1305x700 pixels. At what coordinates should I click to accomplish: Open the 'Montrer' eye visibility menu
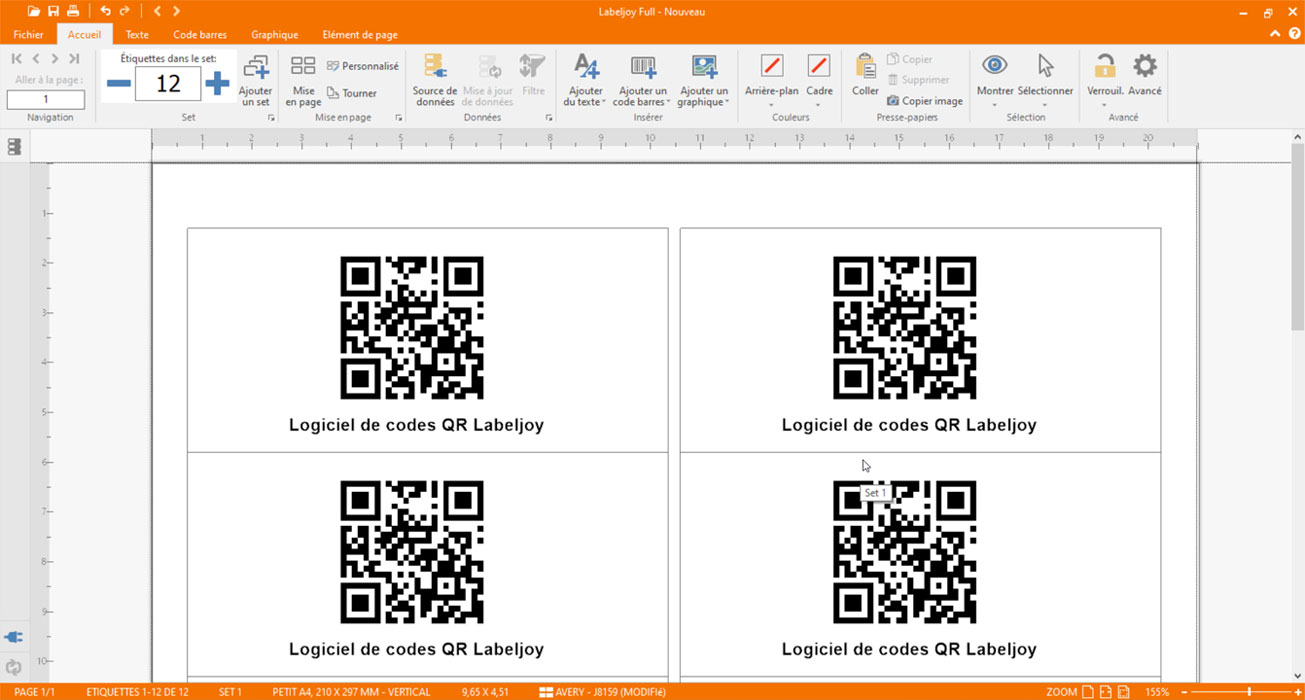coord(995,80)
